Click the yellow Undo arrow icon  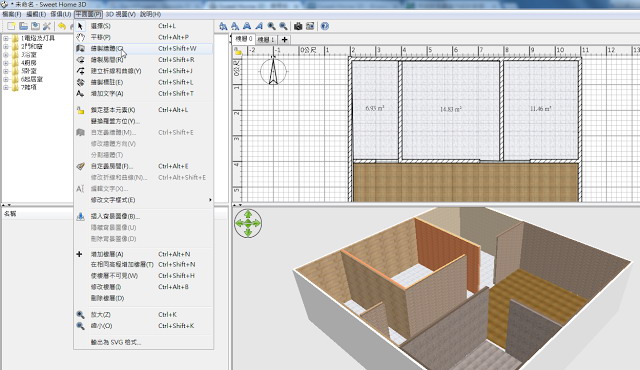[62, 26]
